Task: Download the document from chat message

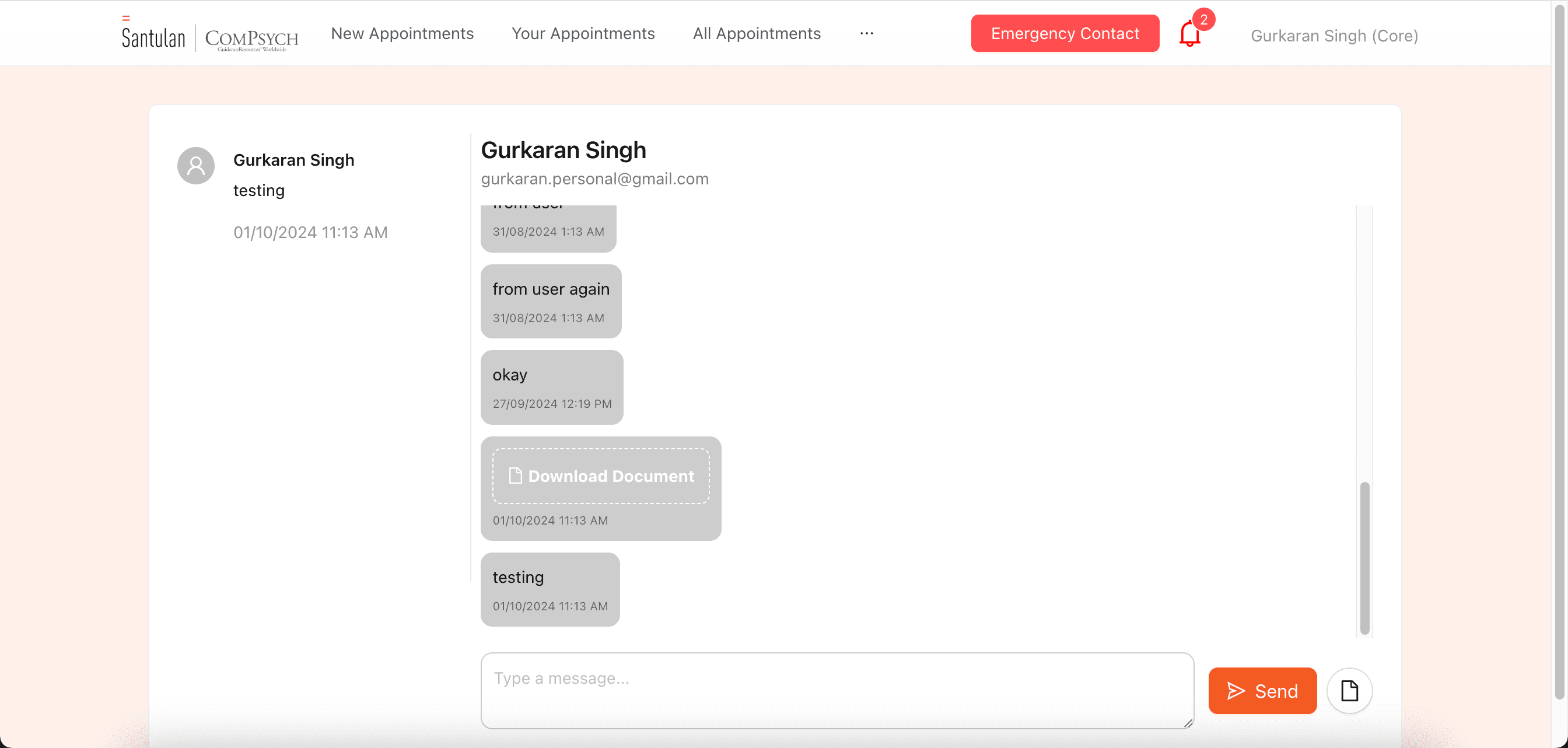Action: 601,476
